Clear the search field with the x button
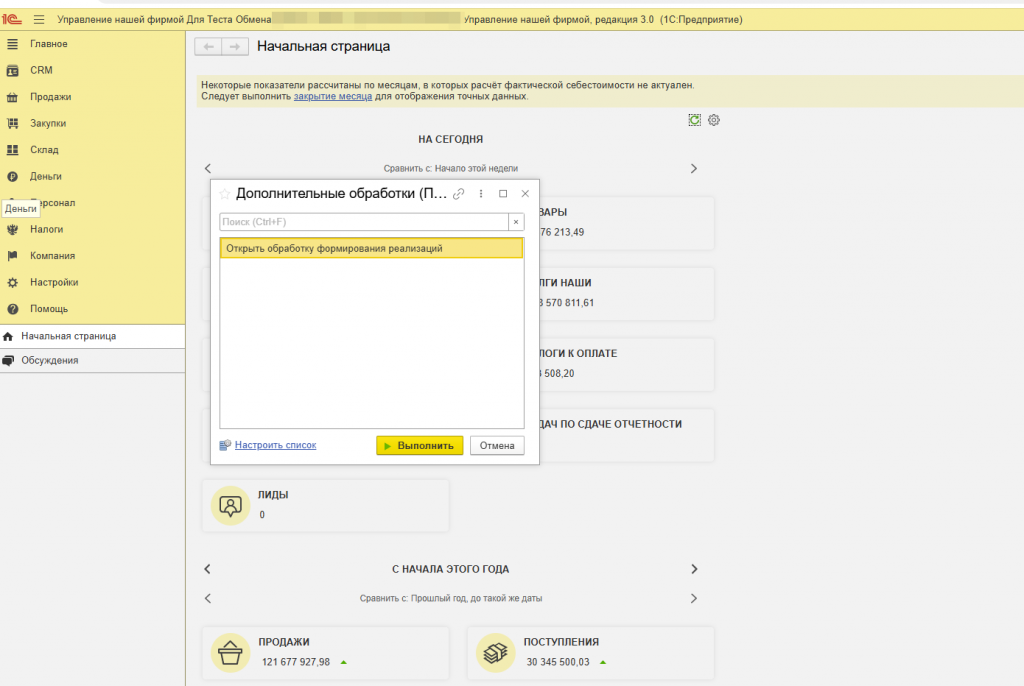This screenshot has height=686, width=1024. pyautogui.click(x=516, y=222)
